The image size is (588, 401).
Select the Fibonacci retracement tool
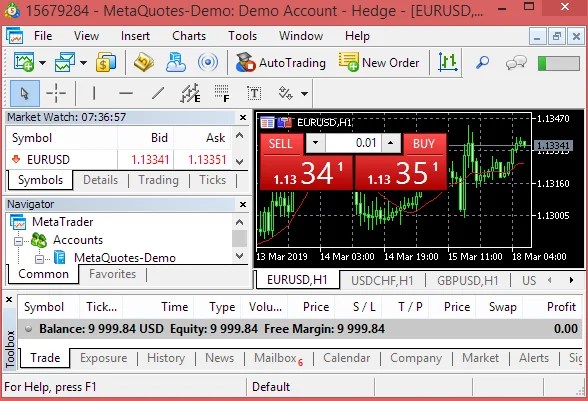coord(222,93)
